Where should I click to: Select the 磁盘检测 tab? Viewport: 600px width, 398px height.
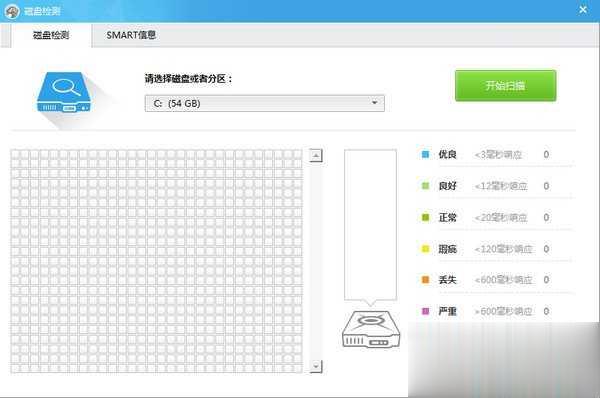pyautogui.click(x=51, y=35)
